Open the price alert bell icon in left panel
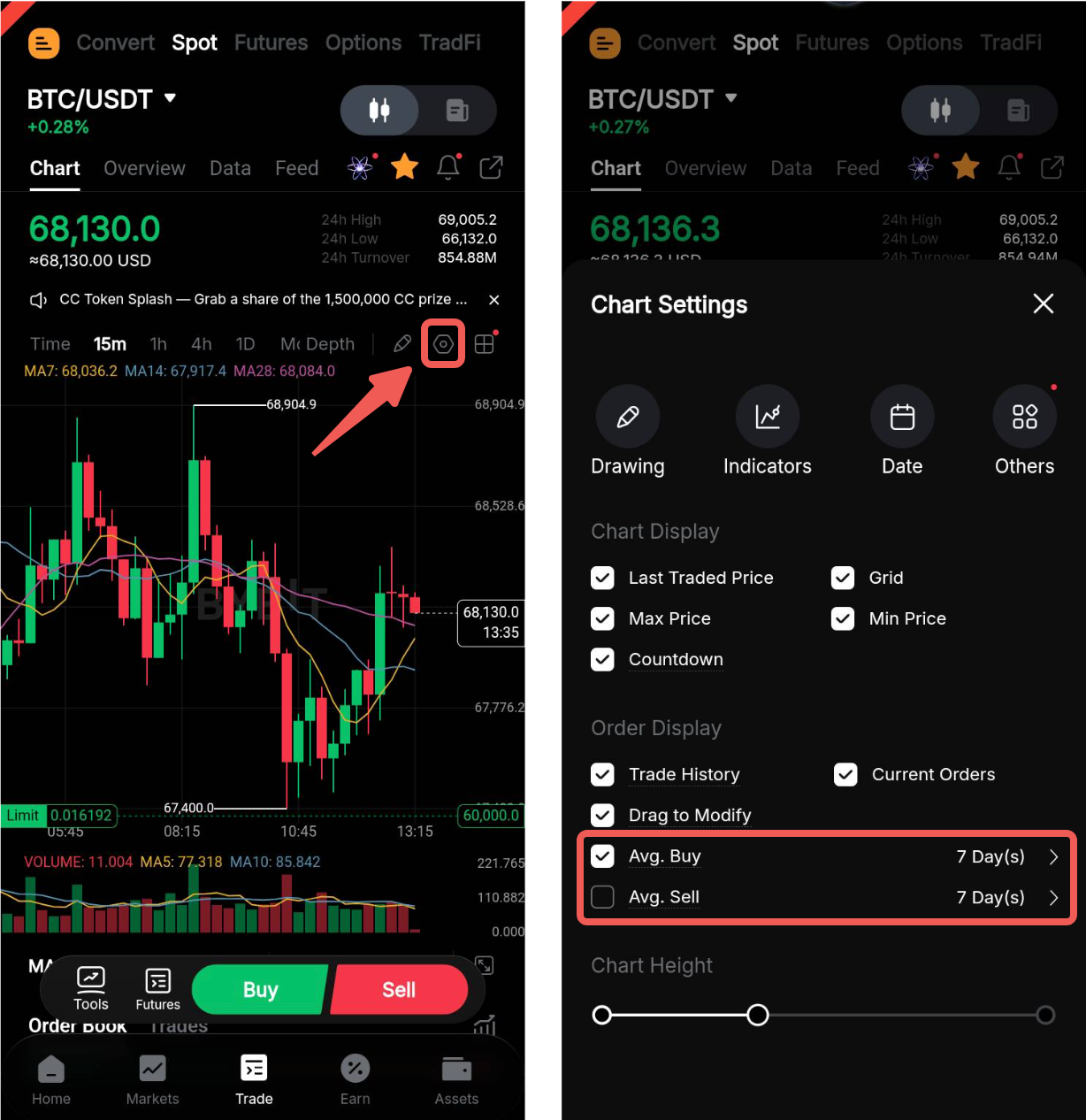Viewport: 1086px width, 1120px height. coord(448,166)
